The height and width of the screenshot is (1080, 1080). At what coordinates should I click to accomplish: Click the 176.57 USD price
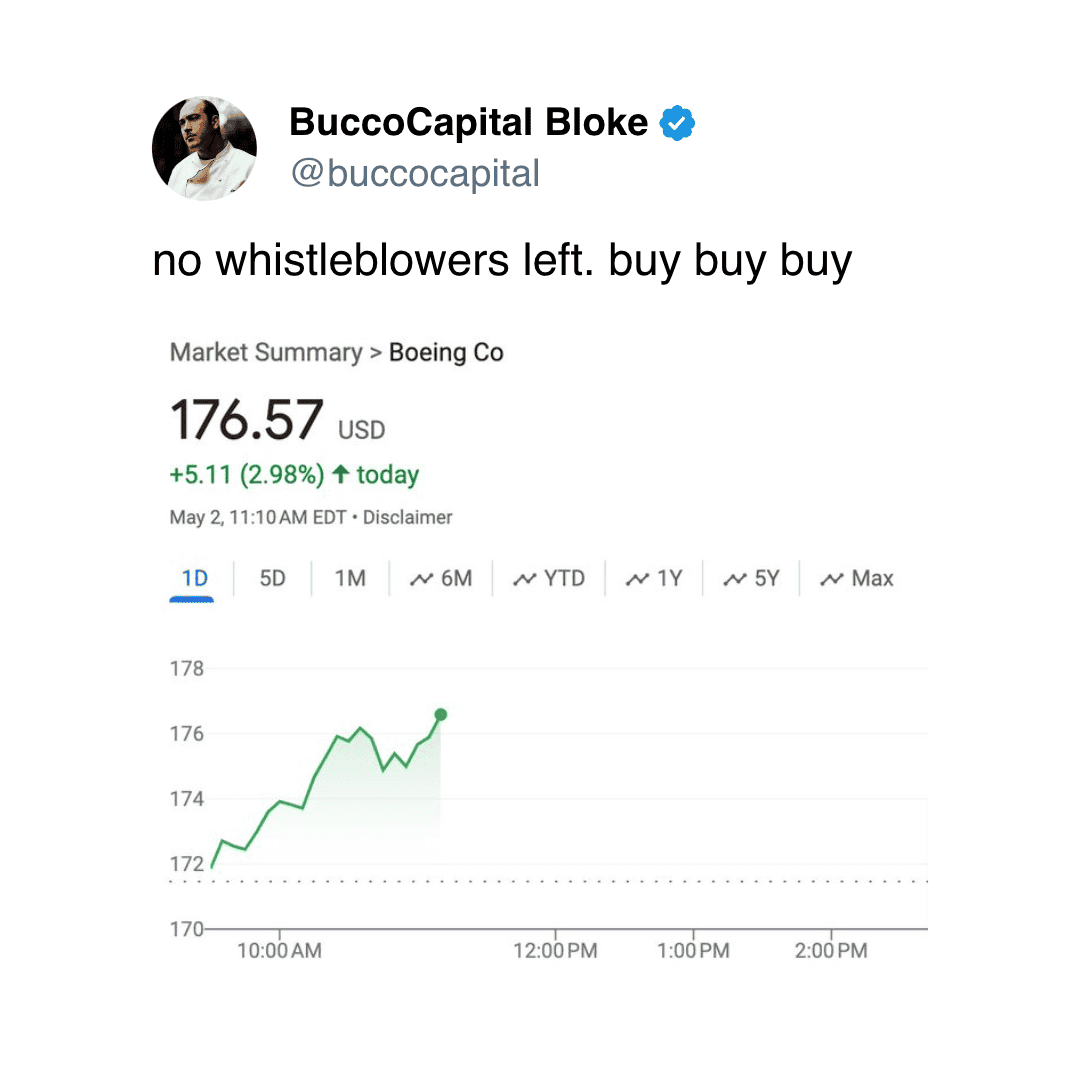point(278,420)
